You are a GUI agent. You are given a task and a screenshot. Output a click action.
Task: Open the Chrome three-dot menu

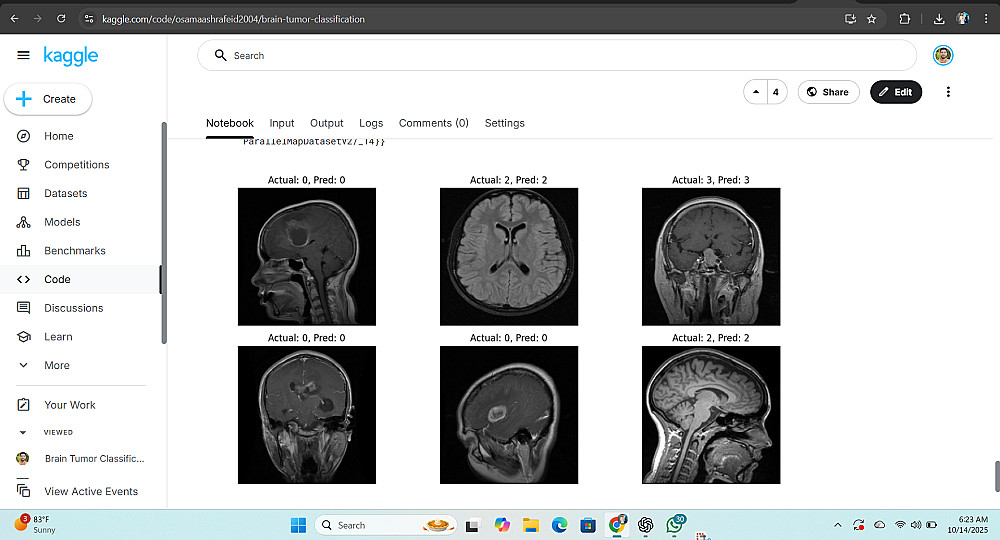click(x=986, y=18)
